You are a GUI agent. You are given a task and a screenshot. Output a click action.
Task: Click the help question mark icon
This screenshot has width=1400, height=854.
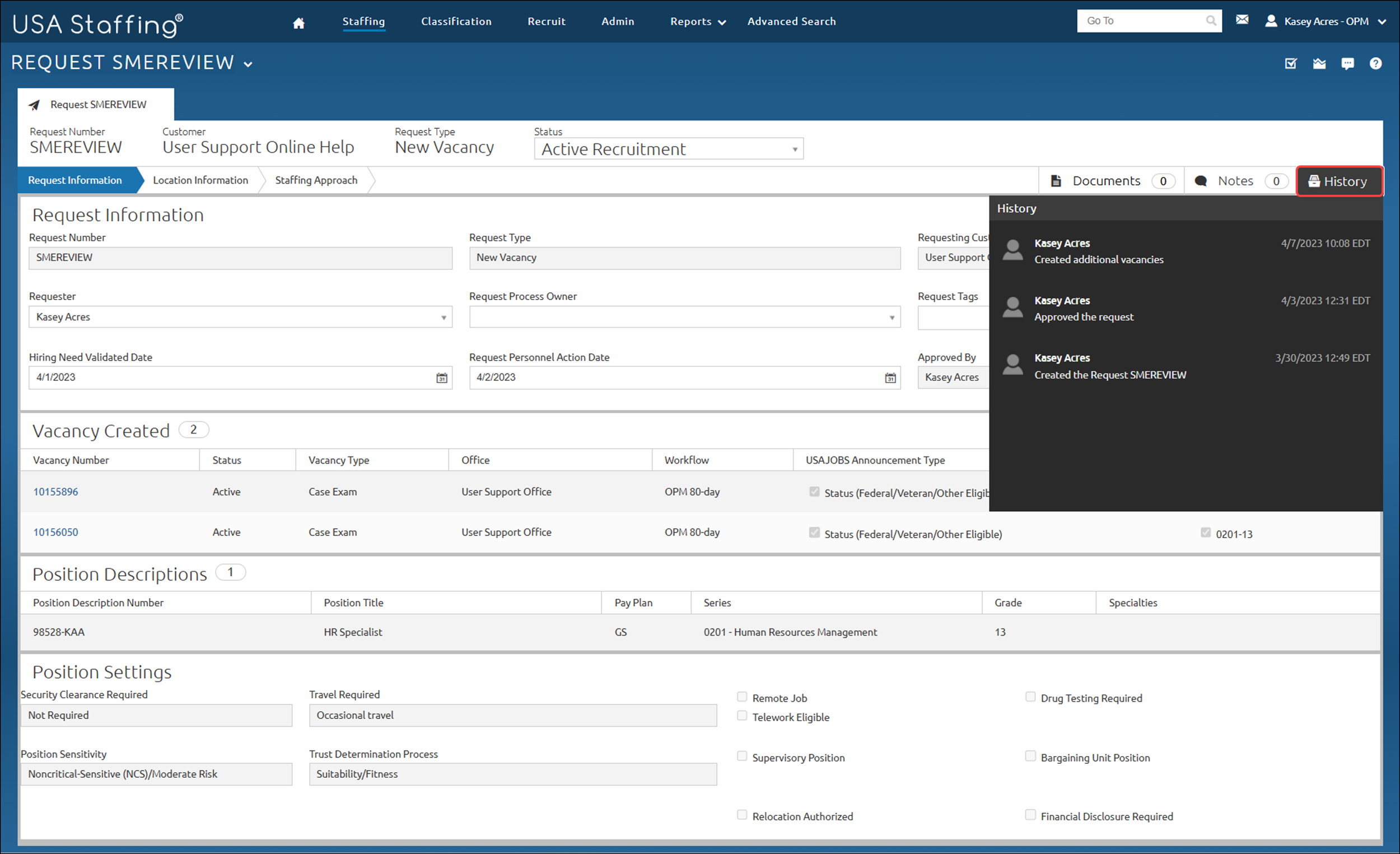pos(1375,64)
